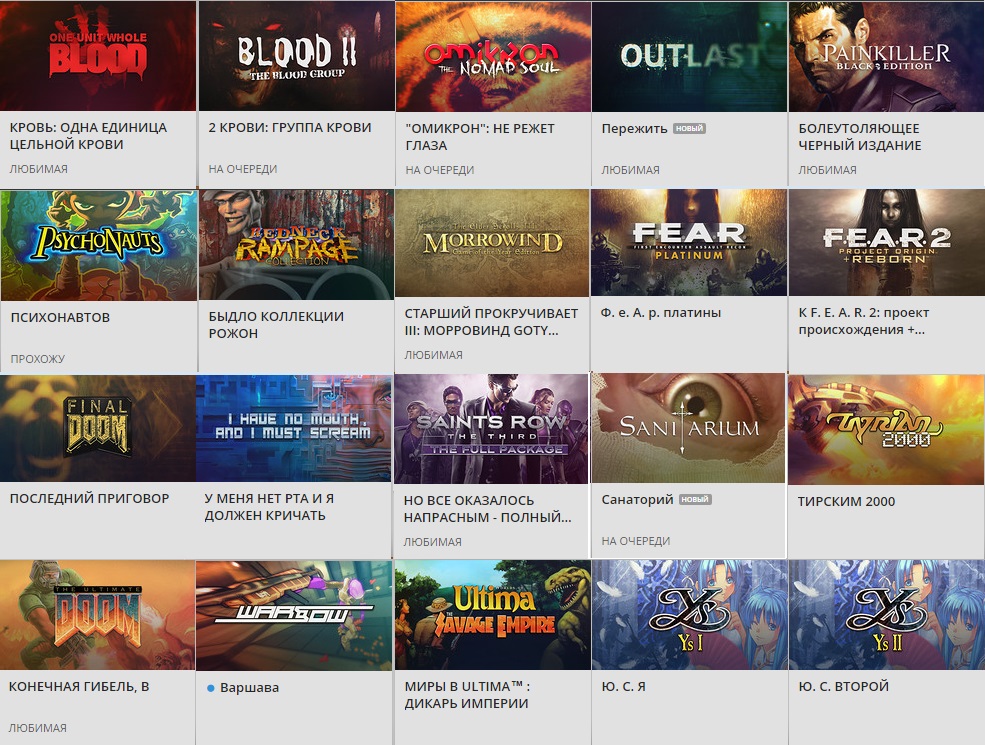Open the Painkiller Black Edition cover

(x=886, y=57)
